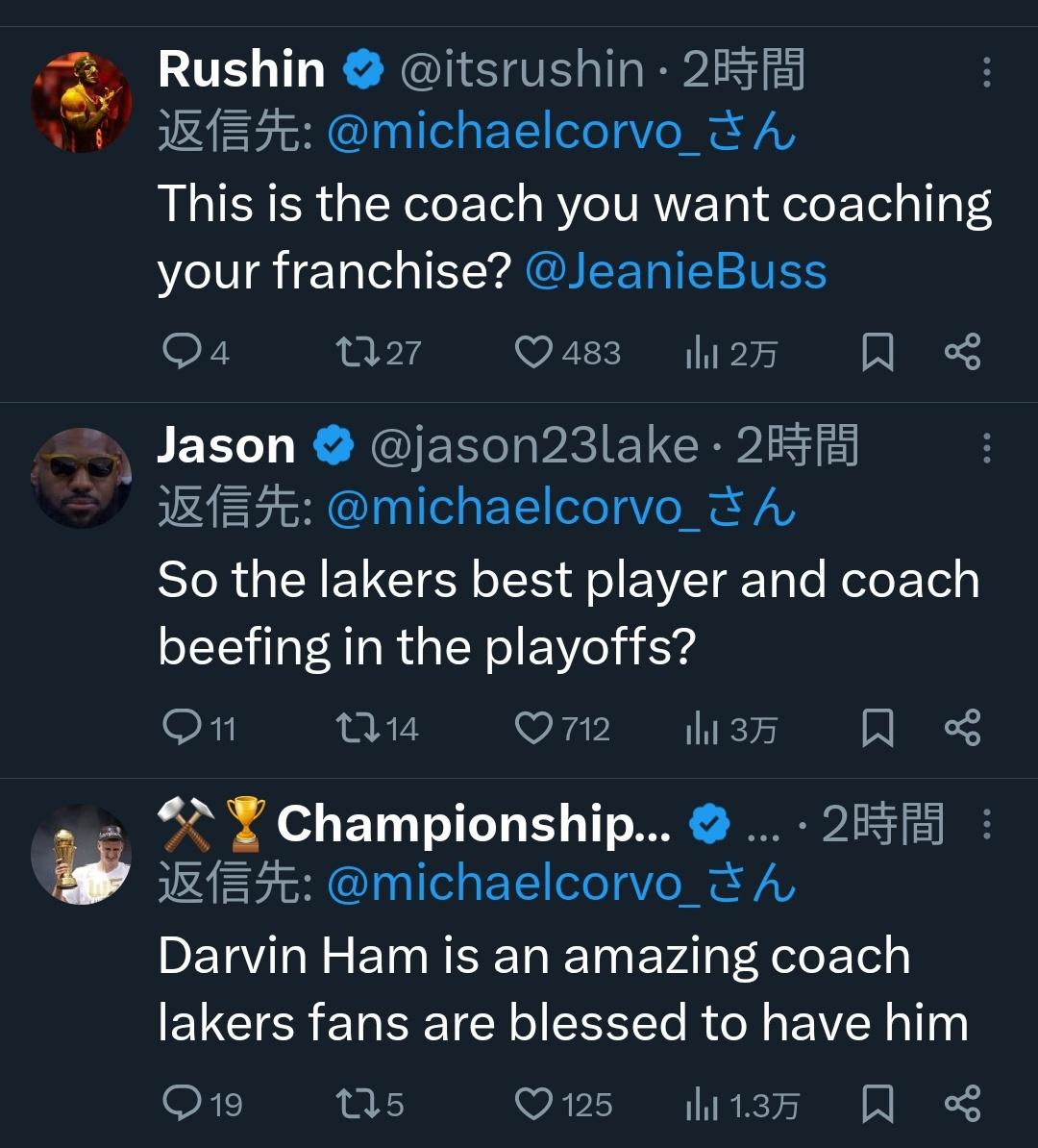This screenshot has width=1038, height=1148.
Task: Open more options on Rushin's tweet
Action: [986, 72]
